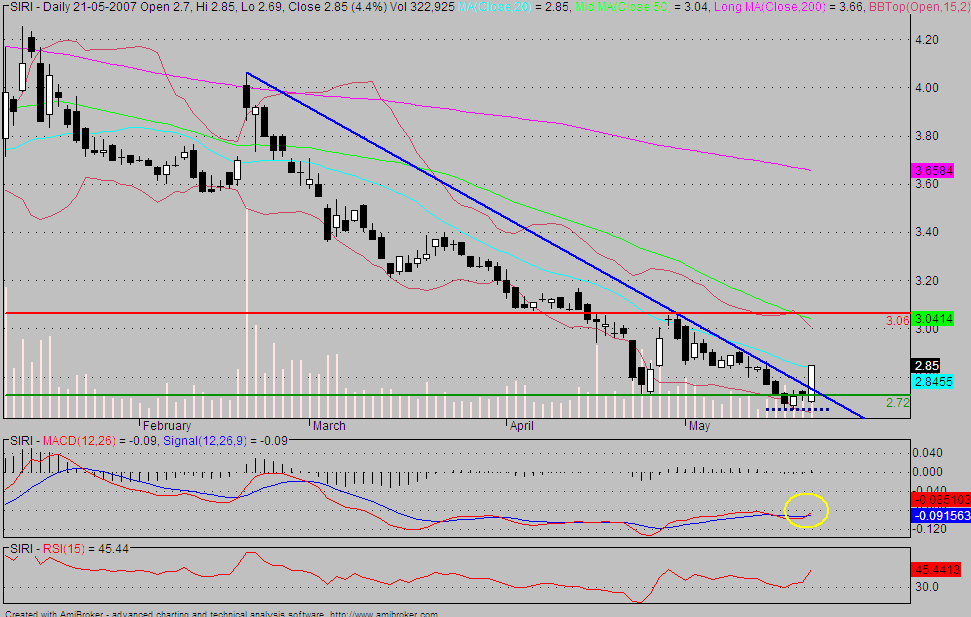The width and height of the screenshot is (971, 617).
Task: Click the SIRI Daily 21-05-2007 chart title
Action: (230, 7)
